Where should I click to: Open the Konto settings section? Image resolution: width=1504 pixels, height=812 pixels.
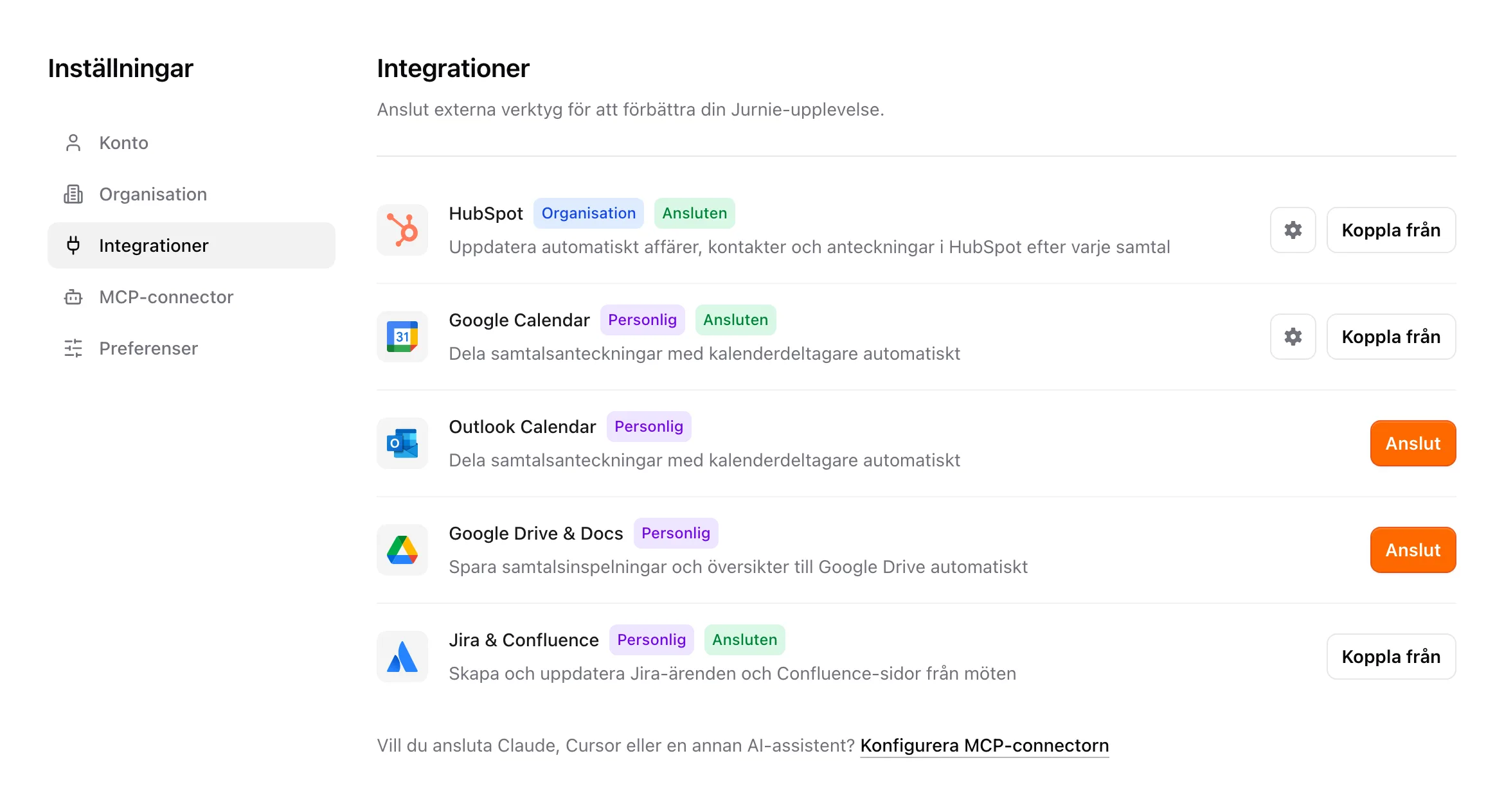[x=192, y=143]
